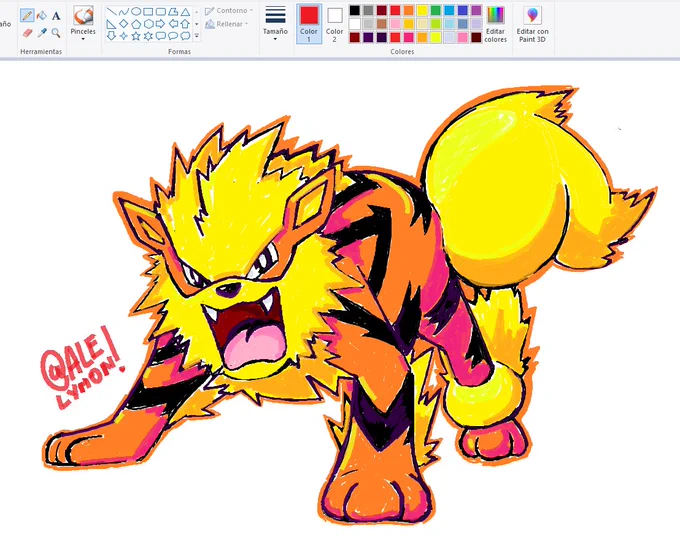Choose the orange swatch in the top row
The image size is (680, 539).
pyautogui.click(x=409, y=10)
